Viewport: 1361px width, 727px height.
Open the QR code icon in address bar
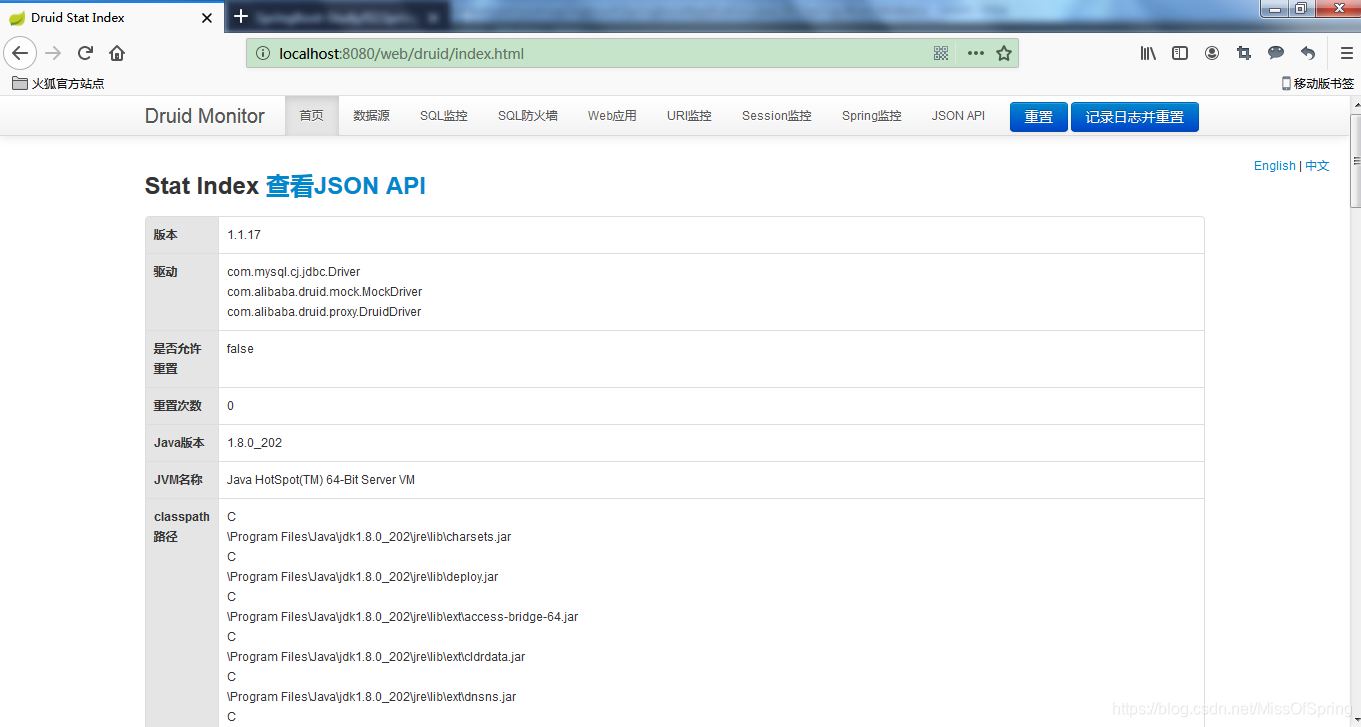click(941, 53)
